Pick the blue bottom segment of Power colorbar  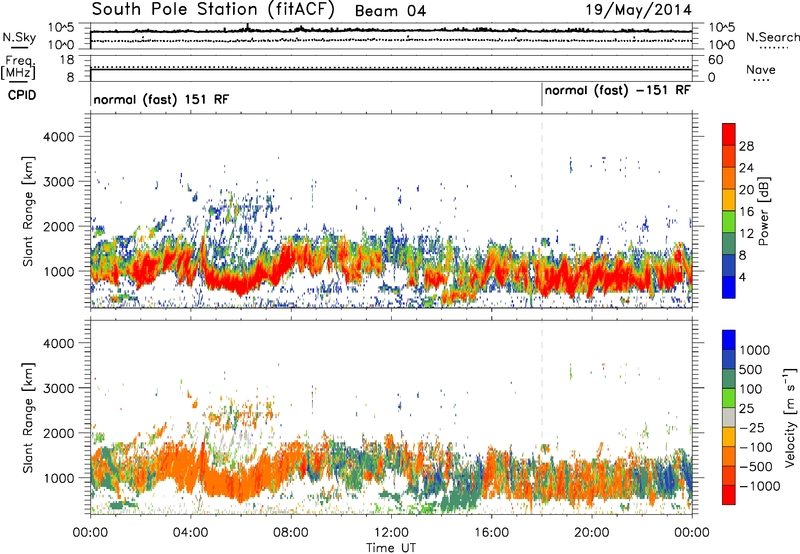(729, 287)
